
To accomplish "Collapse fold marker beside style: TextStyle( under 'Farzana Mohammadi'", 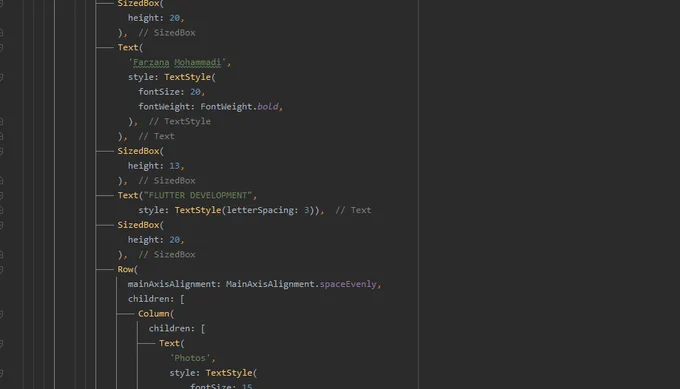I will point(1,77).
